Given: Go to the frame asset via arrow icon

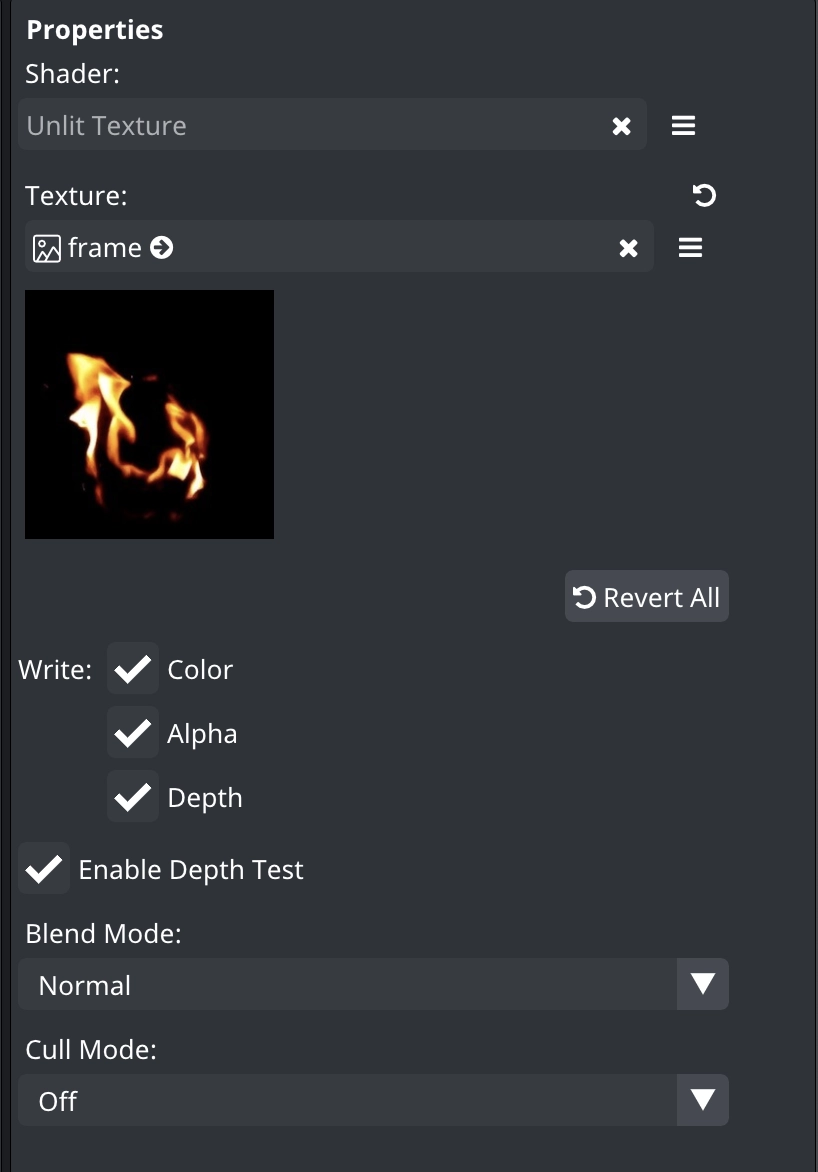Looking at the screenshot, I should pos(162,247).
